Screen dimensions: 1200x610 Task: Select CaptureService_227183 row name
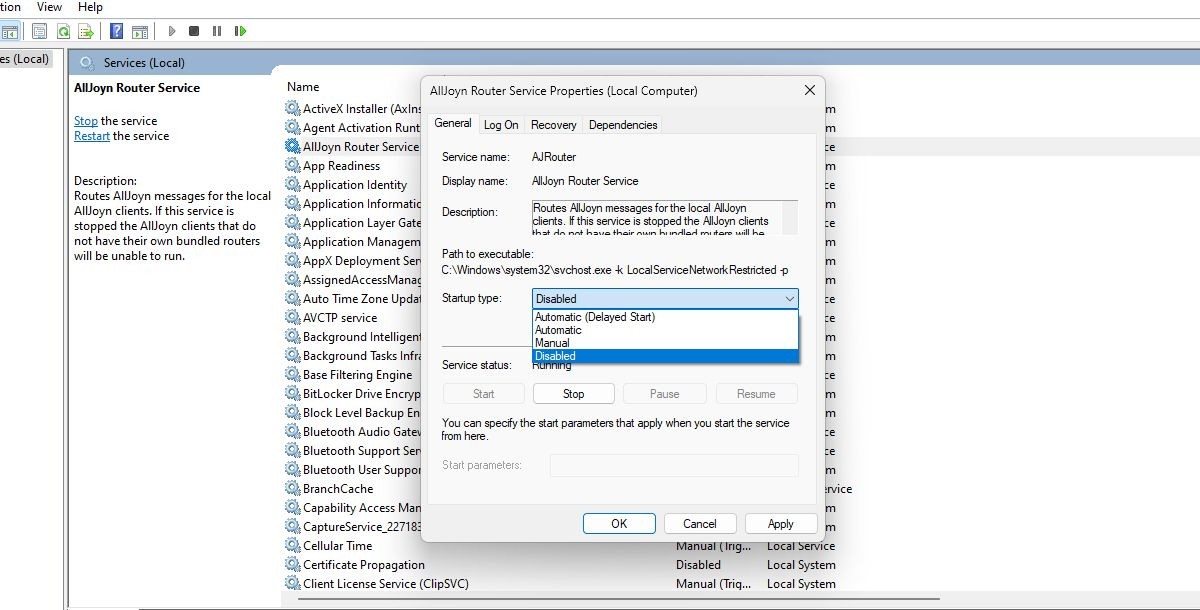point(361,527)
